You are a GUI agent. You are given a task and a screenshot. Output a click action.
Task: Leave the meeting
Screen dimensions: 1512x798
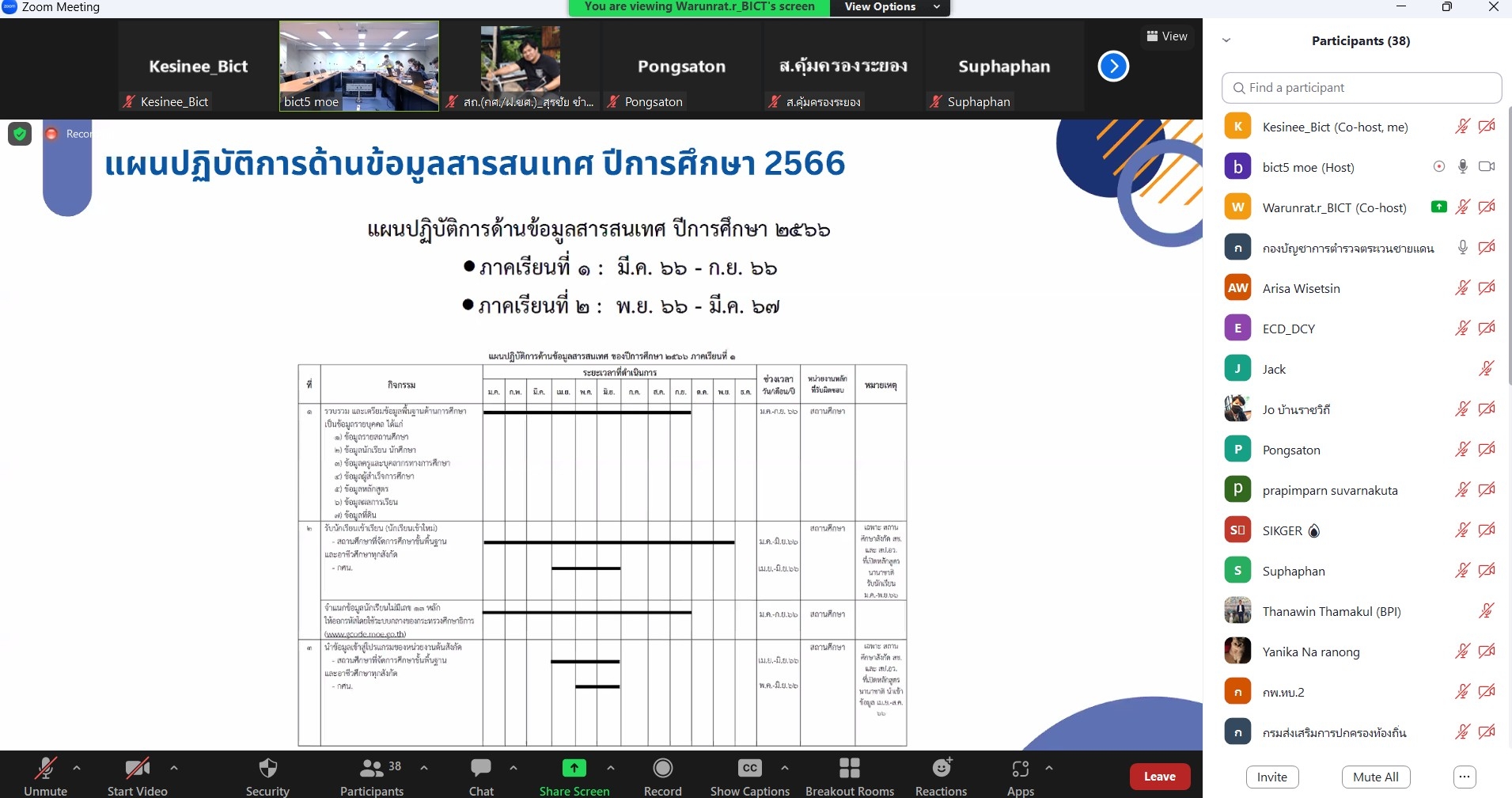[x=1159, y=777]
